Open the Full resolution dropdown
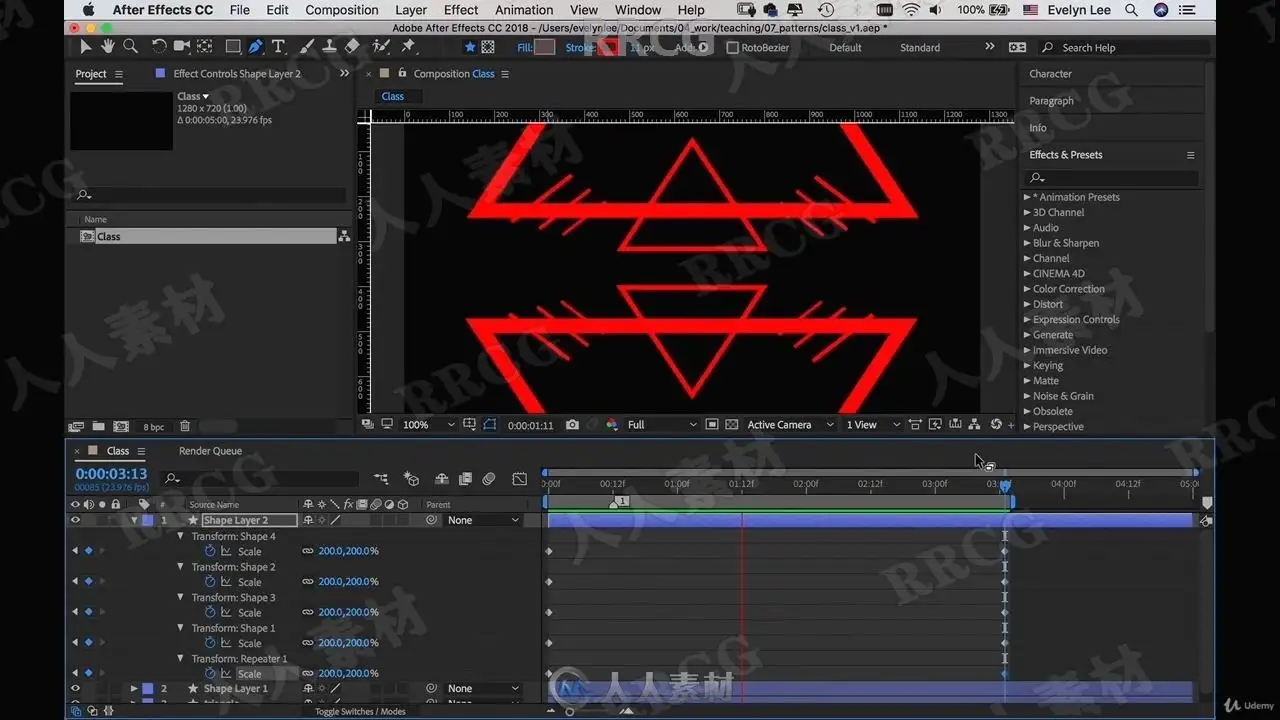 (661, 425)
